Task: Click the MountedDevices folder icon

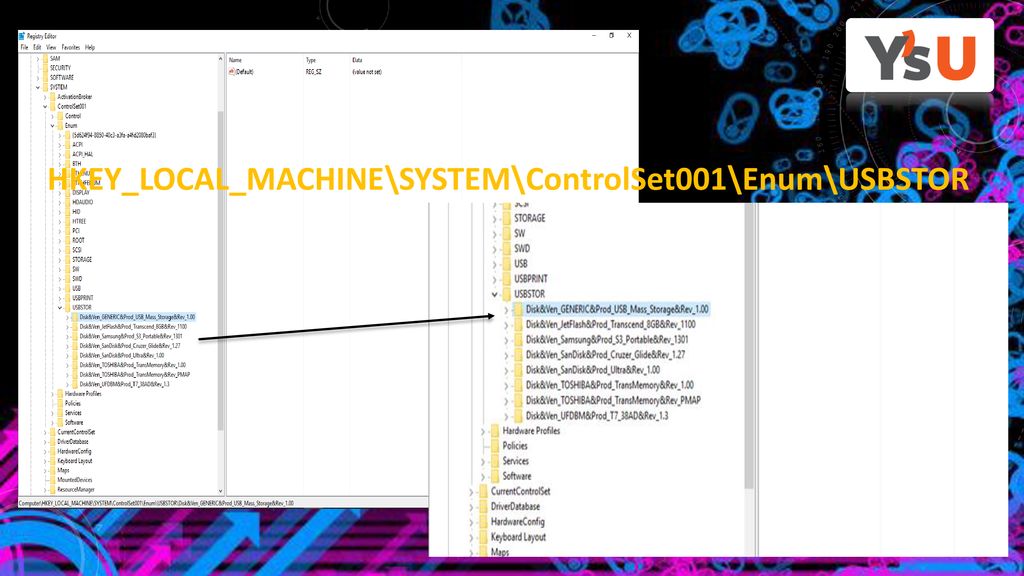Action: click(x=52, y=480)
